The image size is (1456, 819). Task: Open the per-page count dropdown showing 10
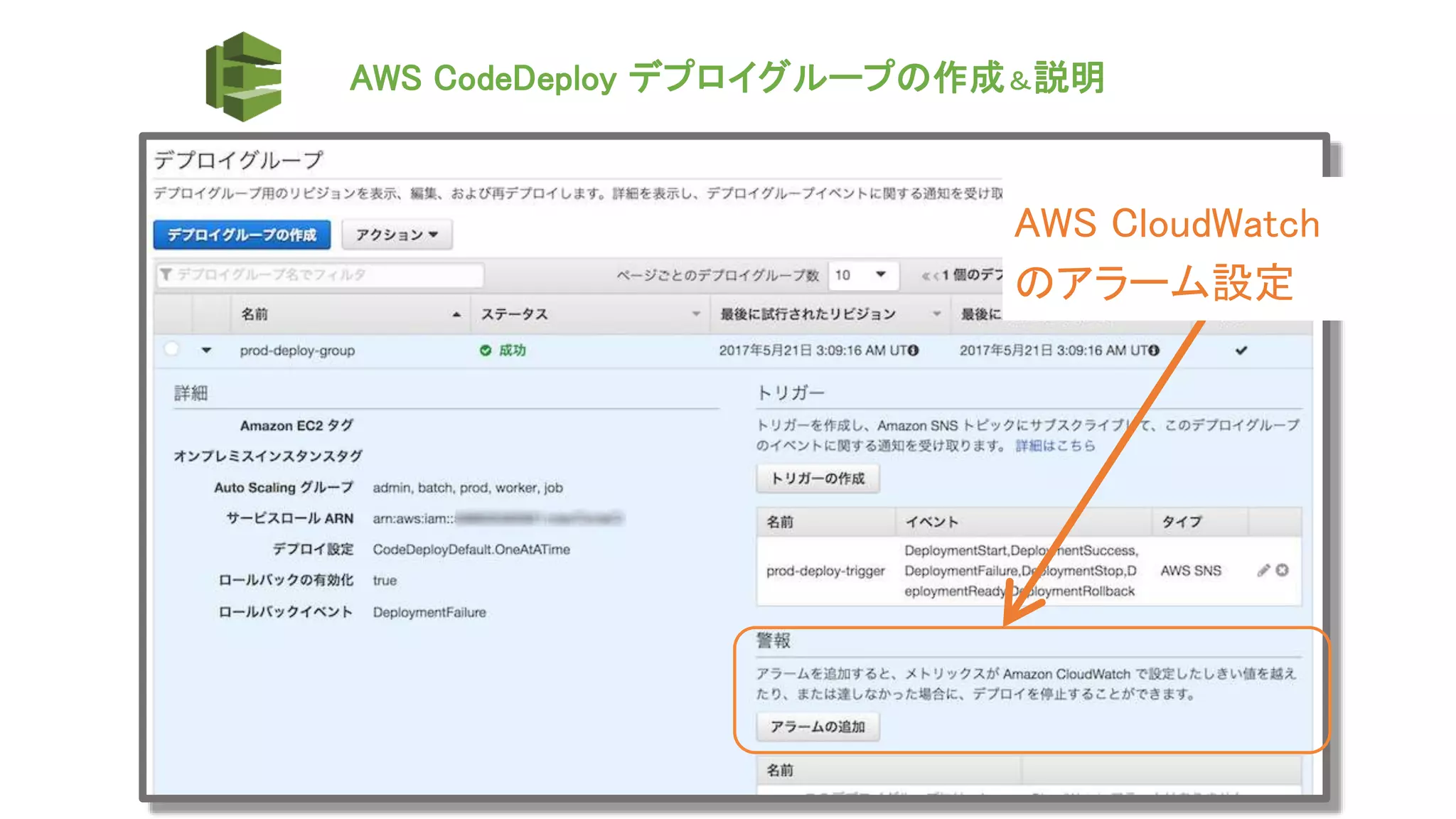[x=863, y=275]
